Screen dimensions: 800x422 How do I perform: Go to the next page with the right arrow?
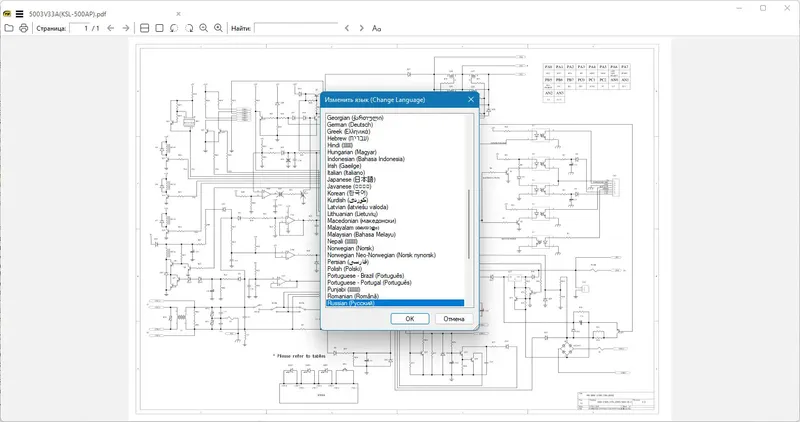[126, 28]
